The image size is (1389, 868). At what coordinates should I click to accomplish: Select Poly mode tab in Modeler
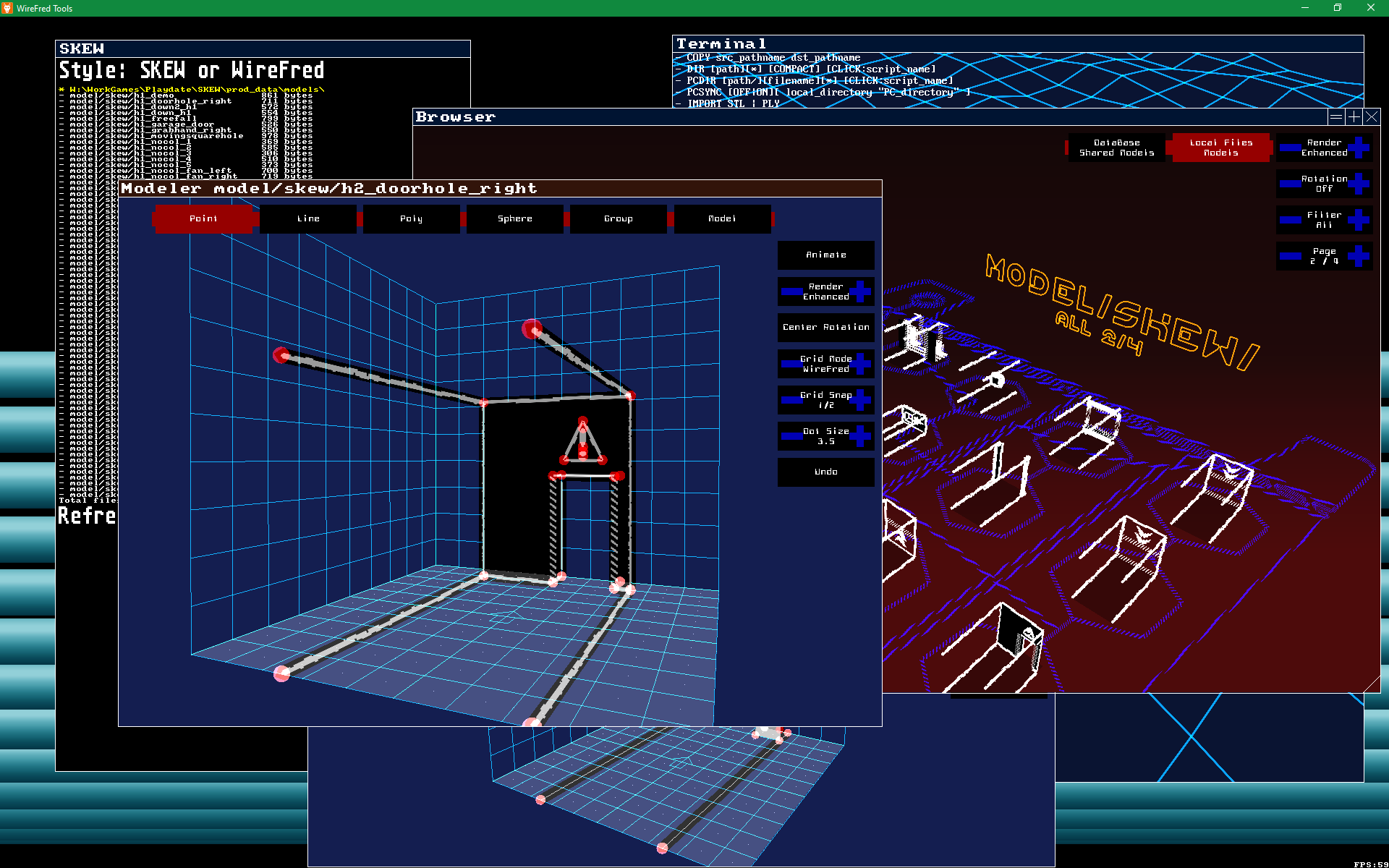point(412,218)
